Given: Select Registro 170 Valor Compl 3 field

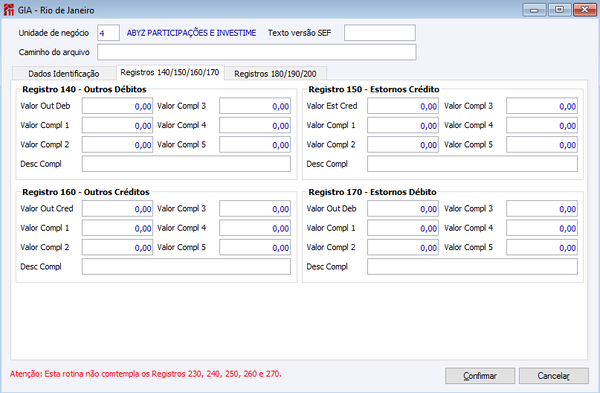Looking at the screenshot, I should coord(542,209).
